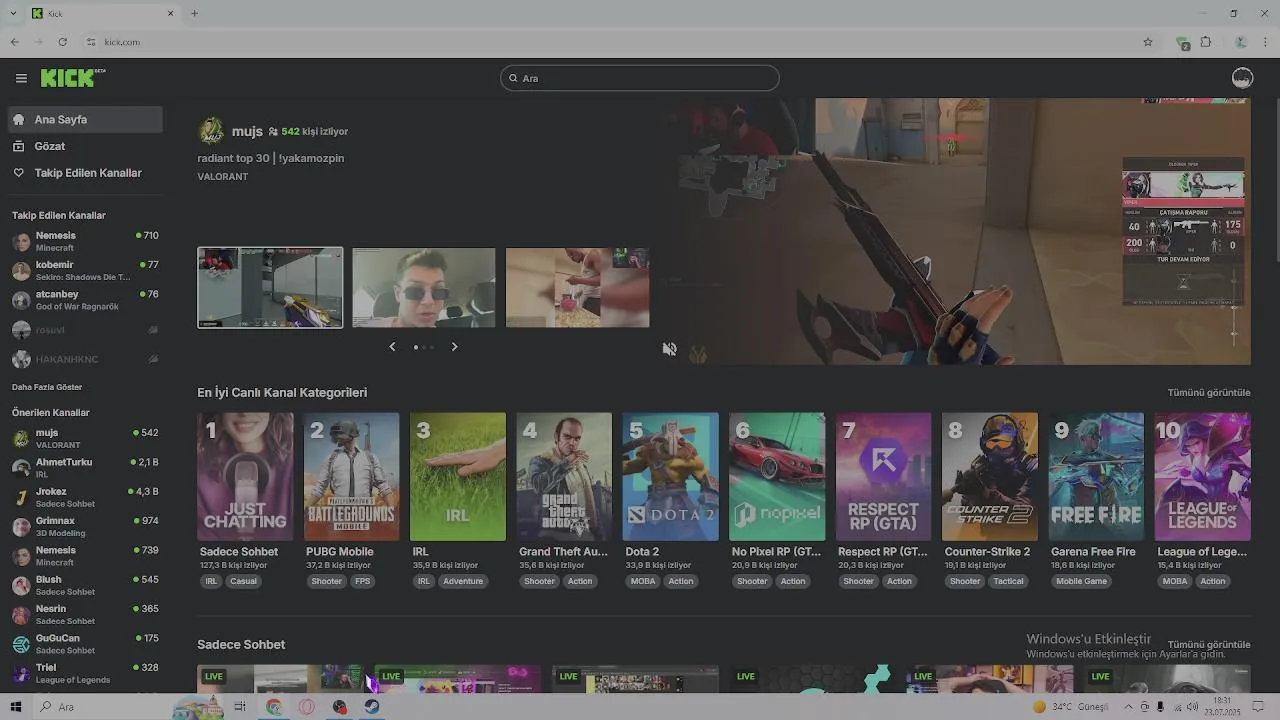Select the Valorant stream carousel thumbnail

[270, 288]
